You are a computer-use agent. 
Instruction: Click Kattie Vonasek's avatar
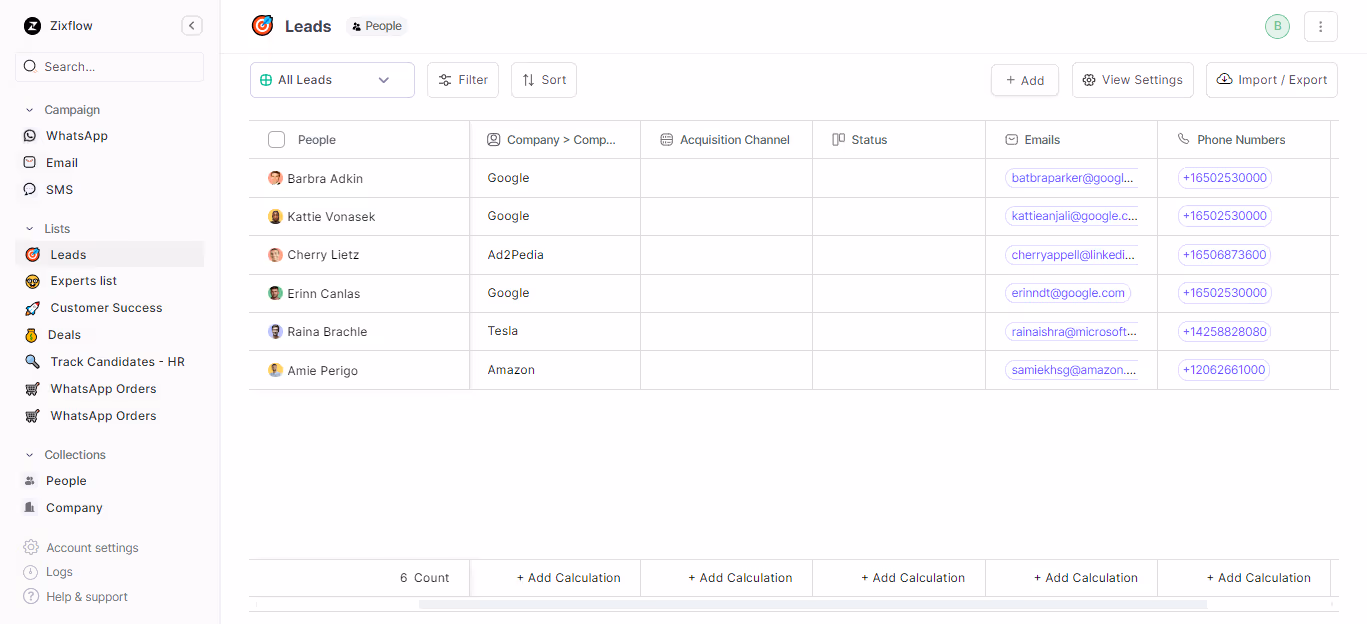pos(275,216)
